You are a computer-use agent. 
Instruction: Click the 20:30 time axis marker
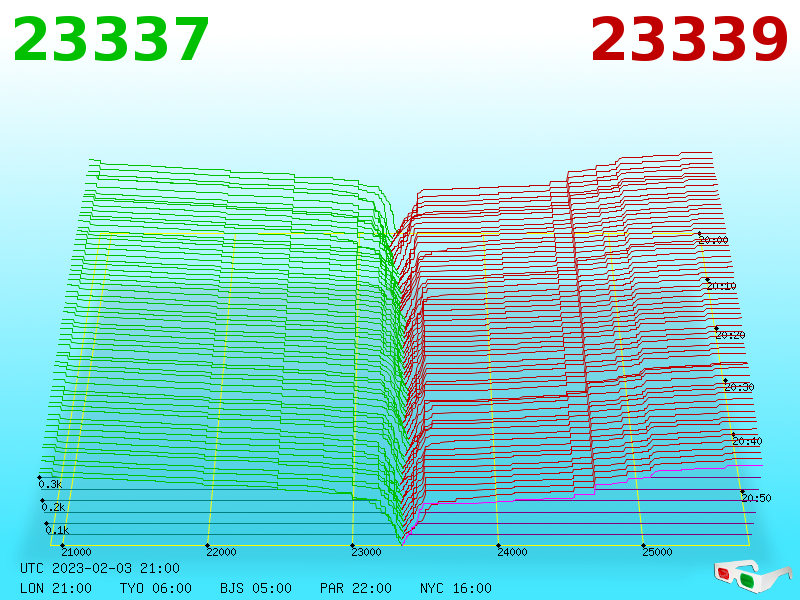click(739, 387)
